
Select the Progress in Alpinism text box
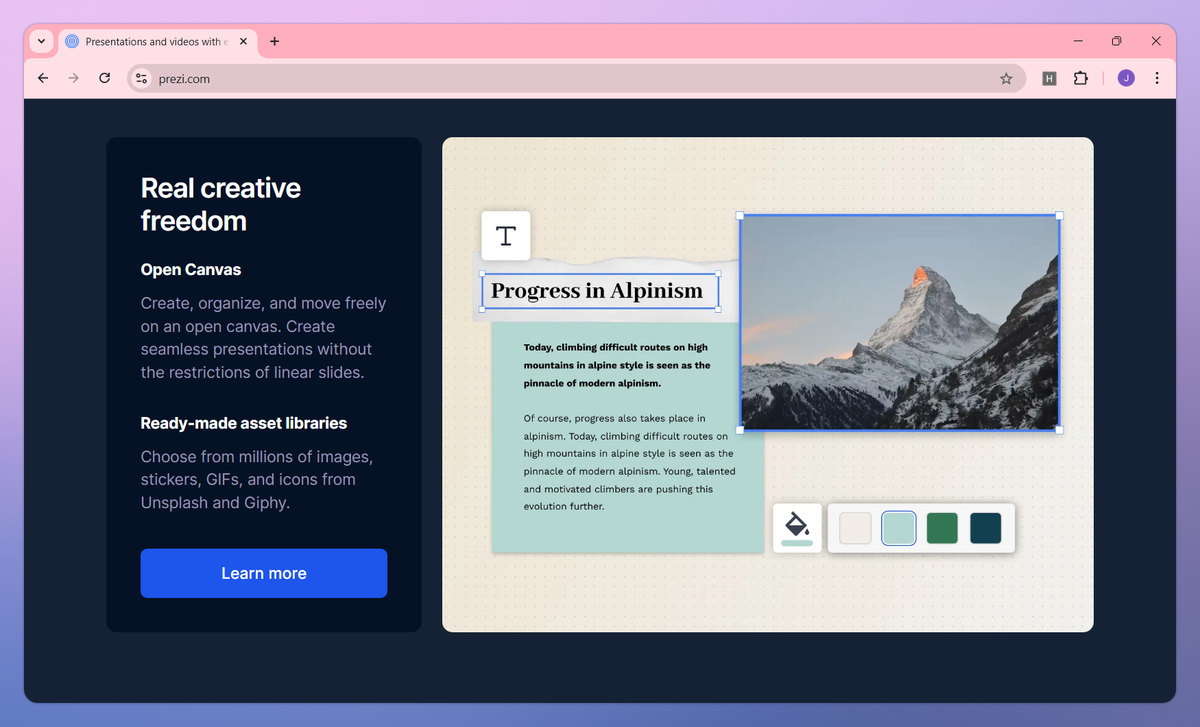pos(598,290)
